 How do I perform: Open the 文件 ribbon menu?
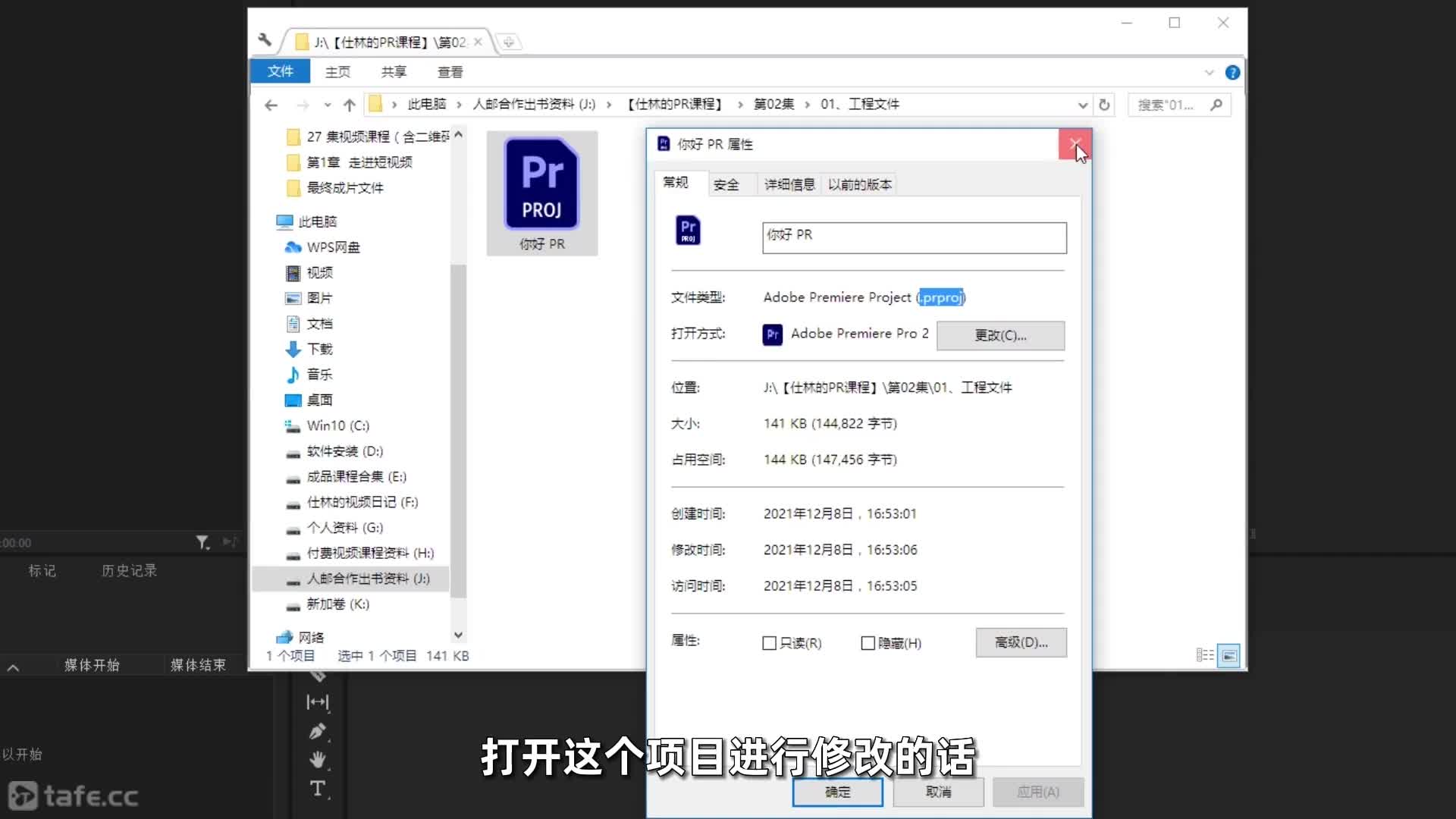tap(280, 71)
